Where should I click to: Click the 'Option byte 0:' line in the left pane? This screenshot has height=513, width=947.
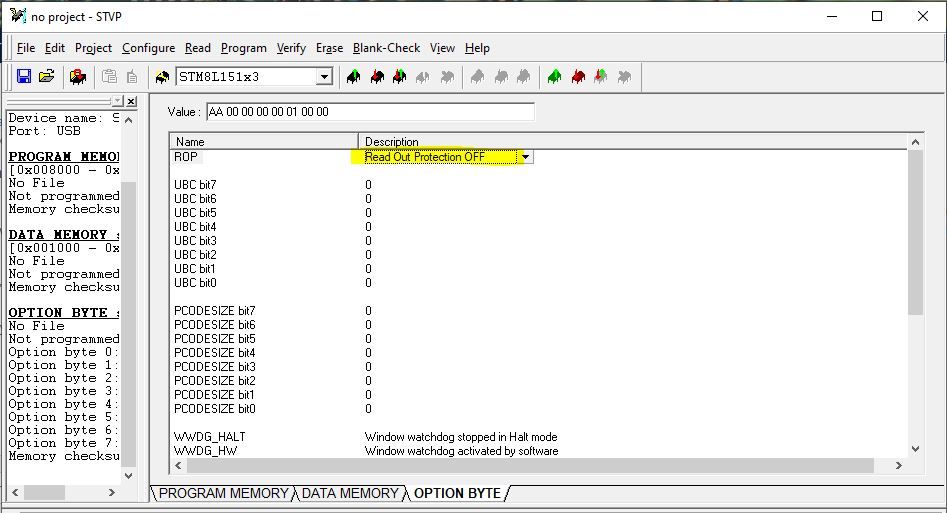tap(63, 352)
